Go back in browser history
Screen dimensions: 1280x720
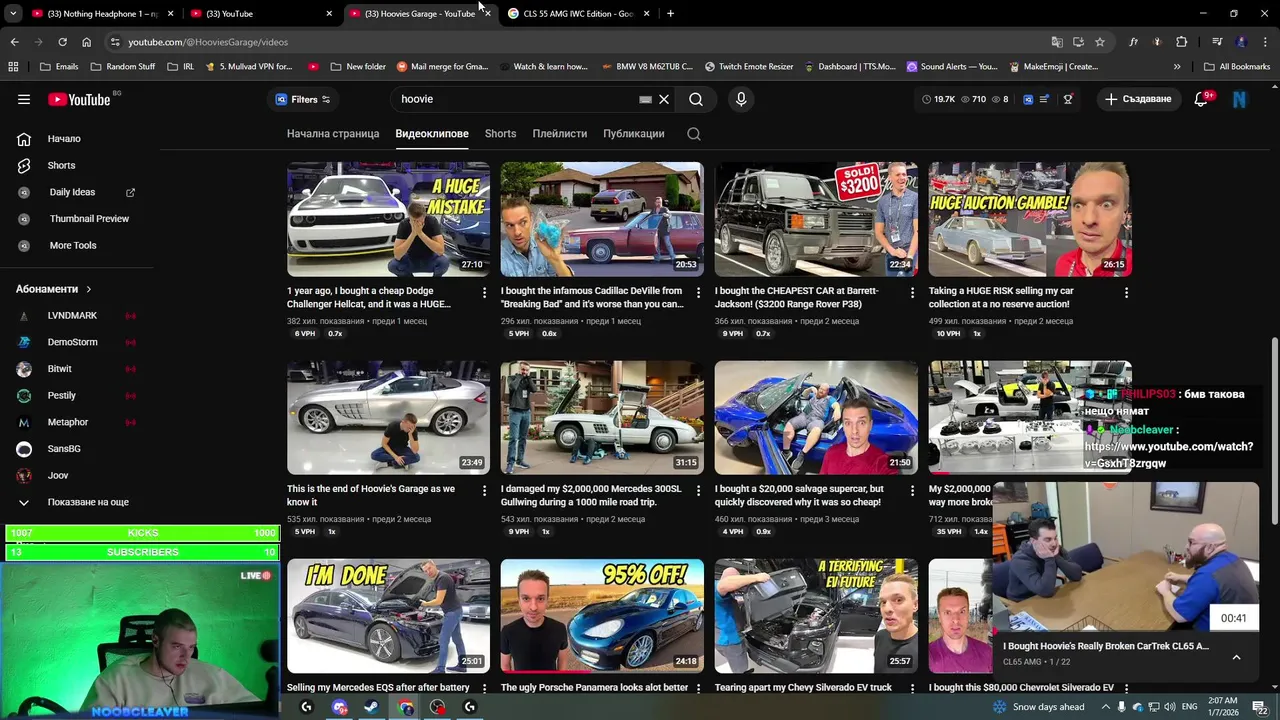14,42
